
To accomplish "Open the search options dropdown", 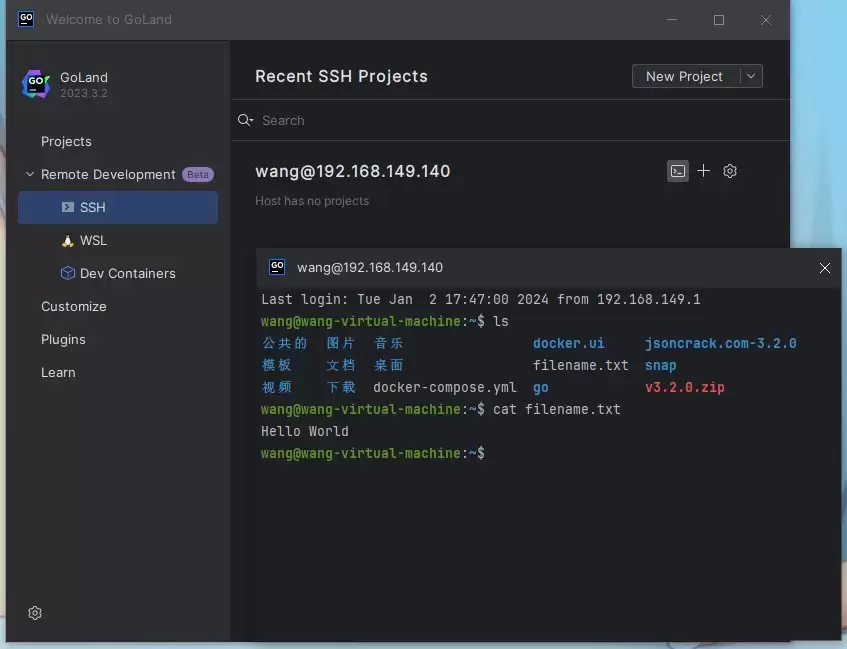I will [252, 121].
